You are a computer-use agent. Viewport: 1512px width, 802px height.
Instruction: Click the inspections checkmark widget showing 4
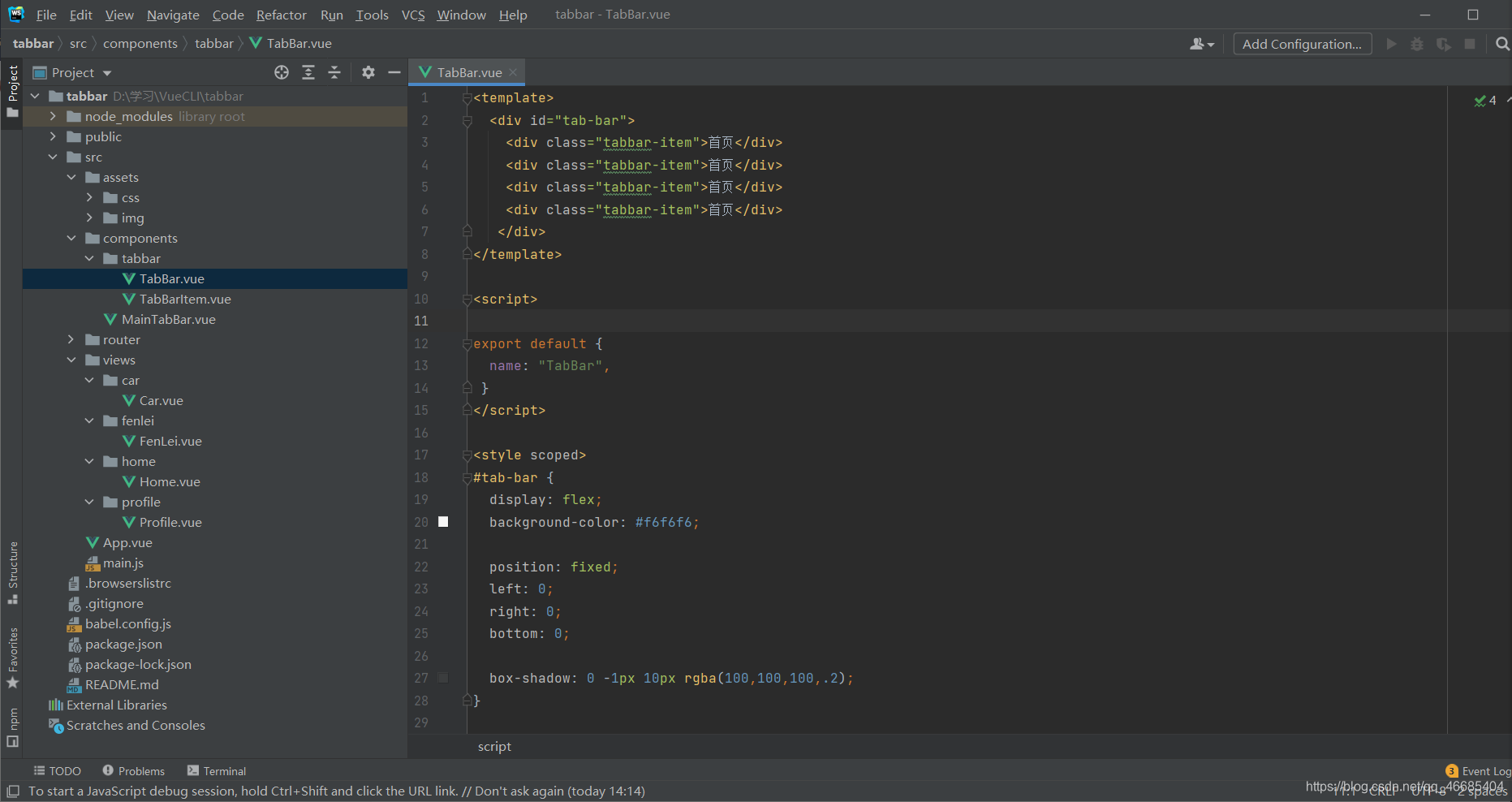click(1485, 101)
